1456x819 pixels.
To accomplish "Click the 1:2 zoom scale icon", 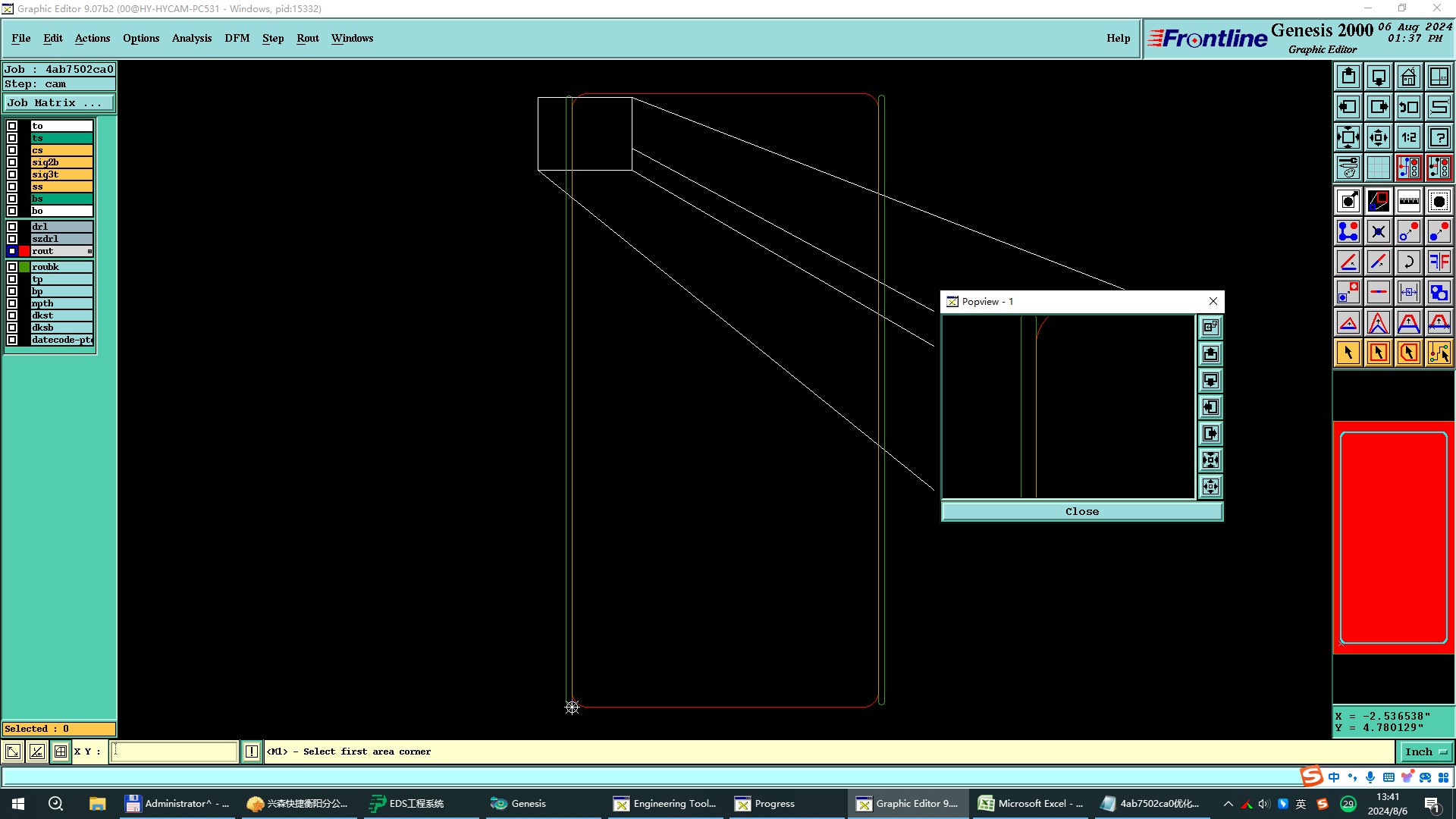I will [x=1408, y=137].
